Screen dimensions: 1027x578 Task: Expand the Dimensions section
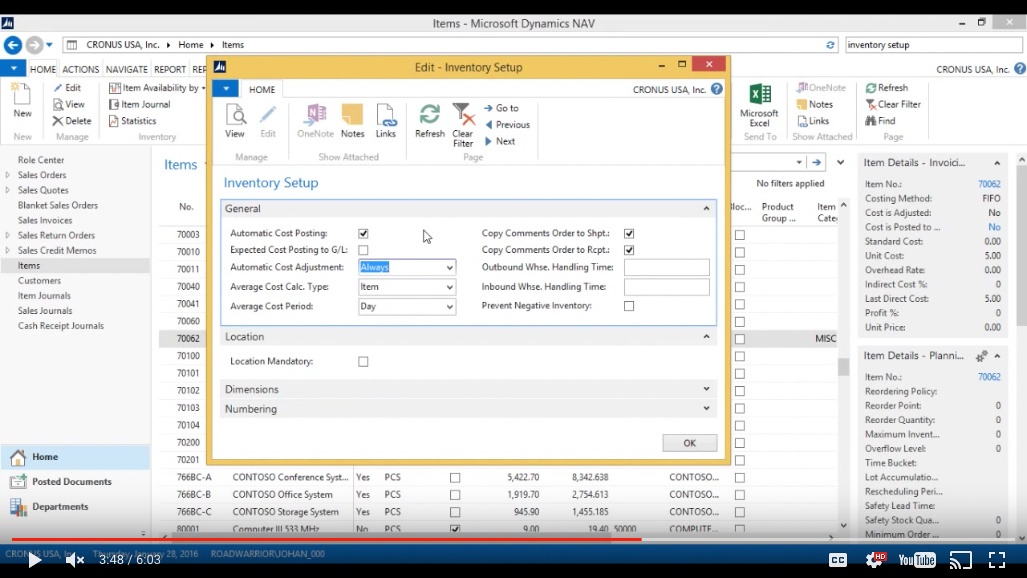tap(706, 389)
